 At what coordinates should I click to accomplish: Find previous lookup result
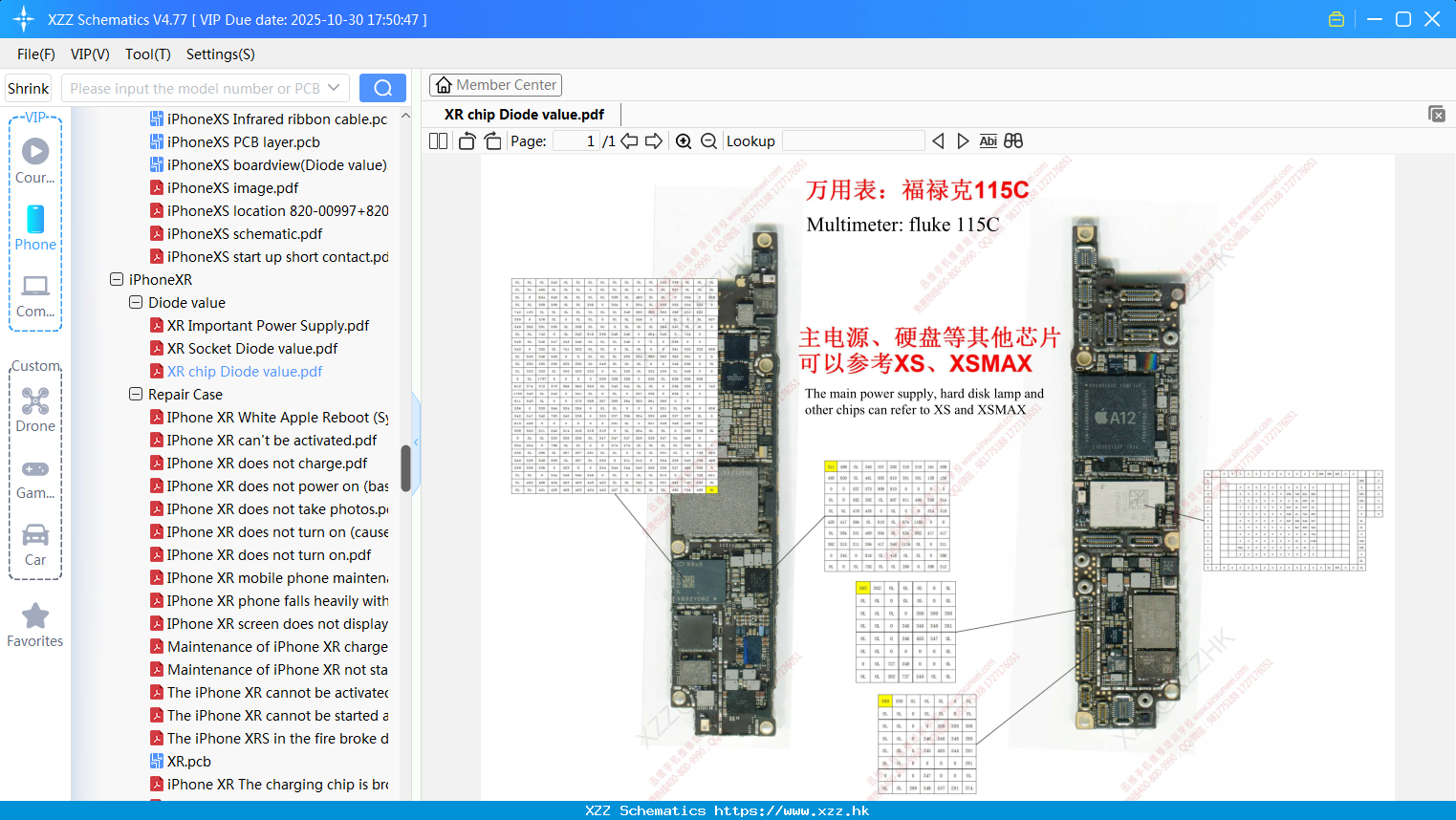[x=938, y=140]
